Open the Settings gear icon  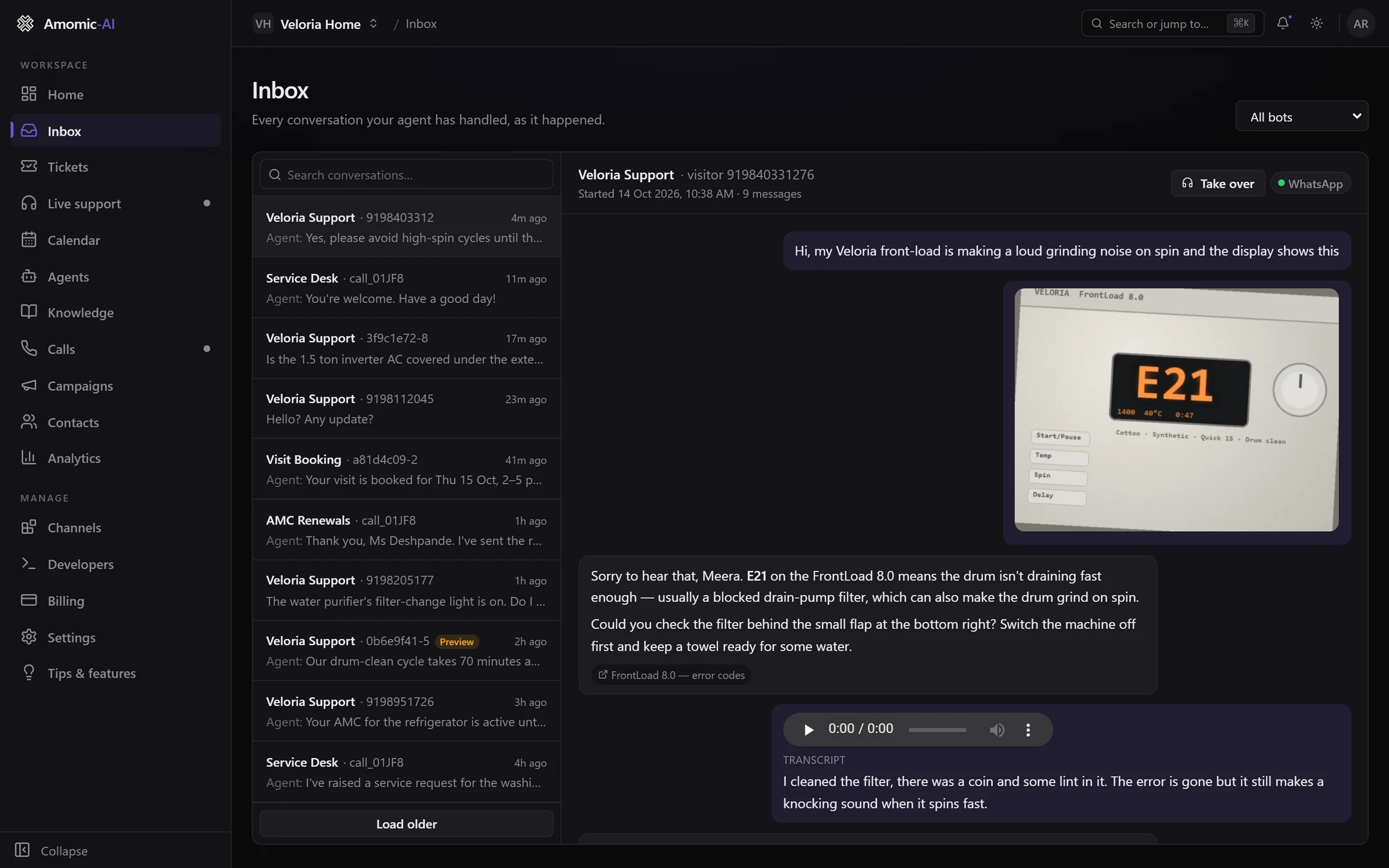pos(28,637)
